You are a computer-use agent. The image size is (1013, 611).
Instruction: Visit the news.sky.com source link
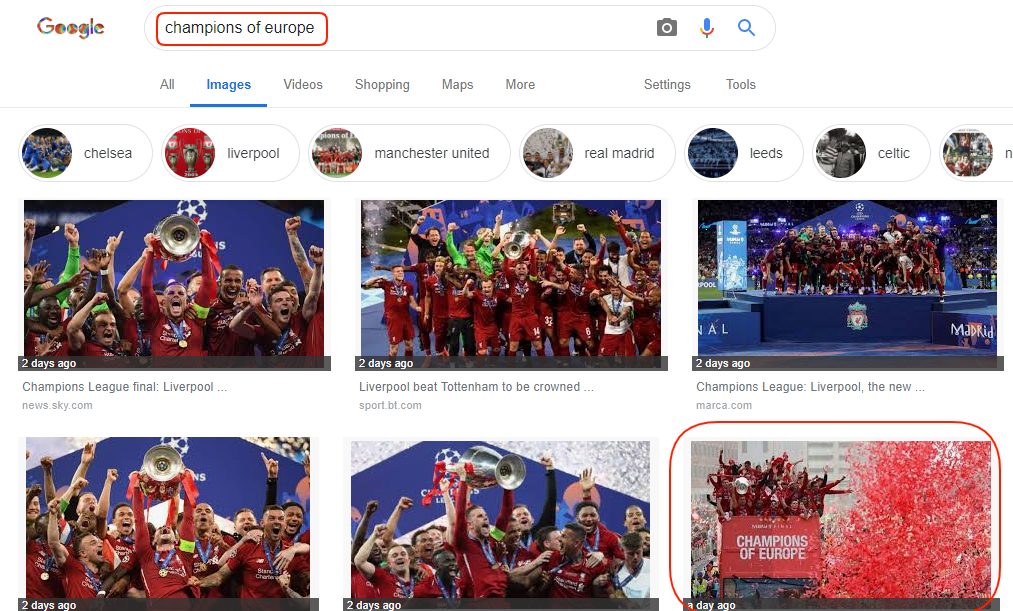pyautogui.click(x=57, y=406)
